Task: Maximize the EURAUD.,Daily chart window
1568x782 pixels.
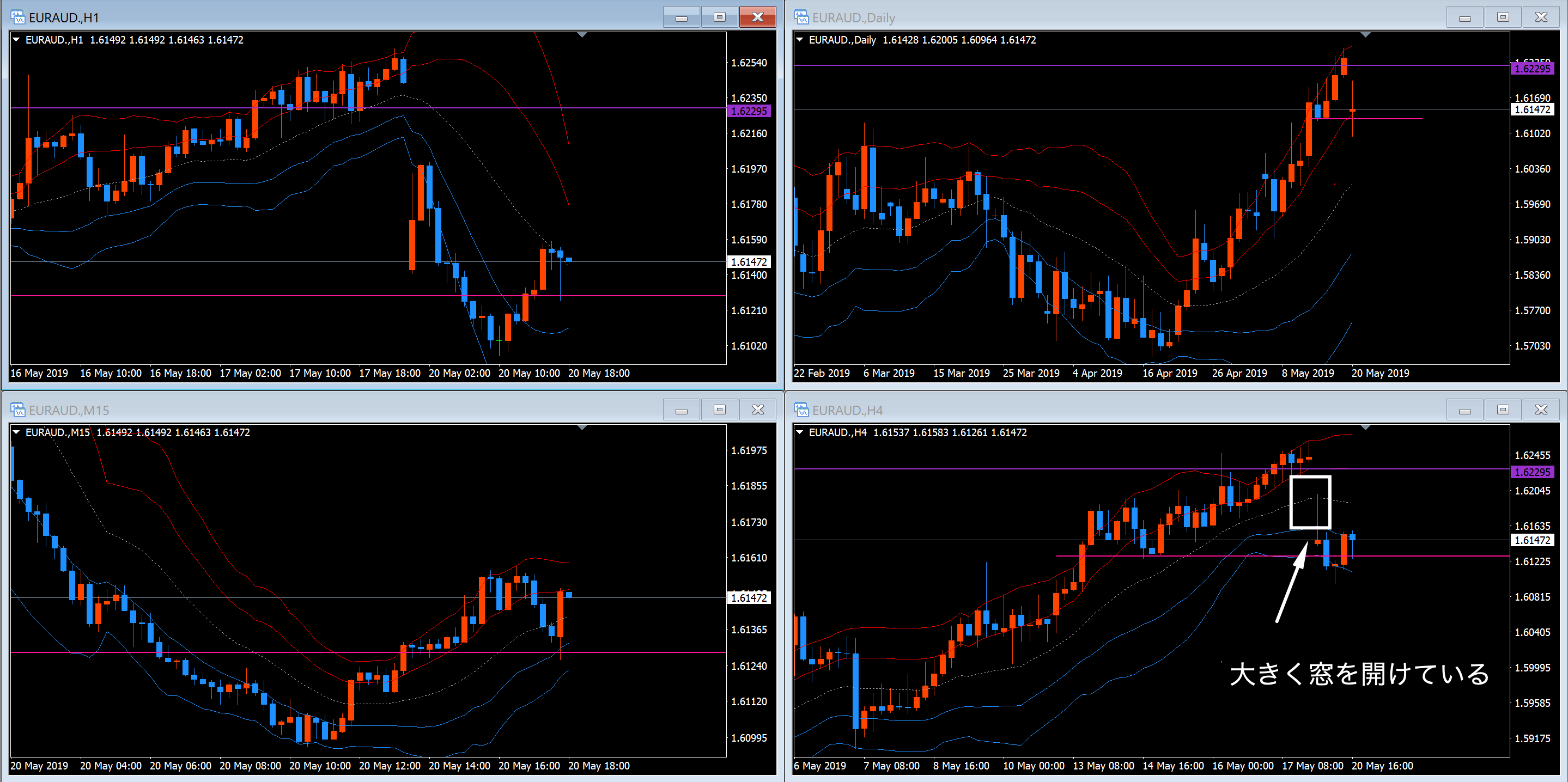Action: pos(1503,17)
